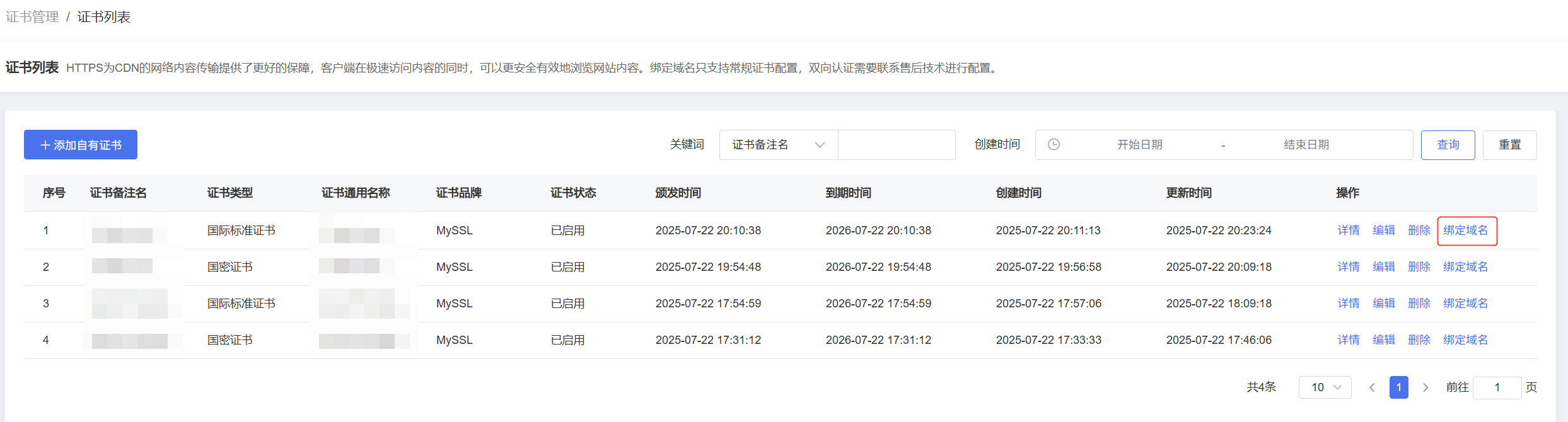This screenshot has height=422, width=1568.
Task: Click 绑定域名 for certificate row 2
Action: [x=1466, y=267]
